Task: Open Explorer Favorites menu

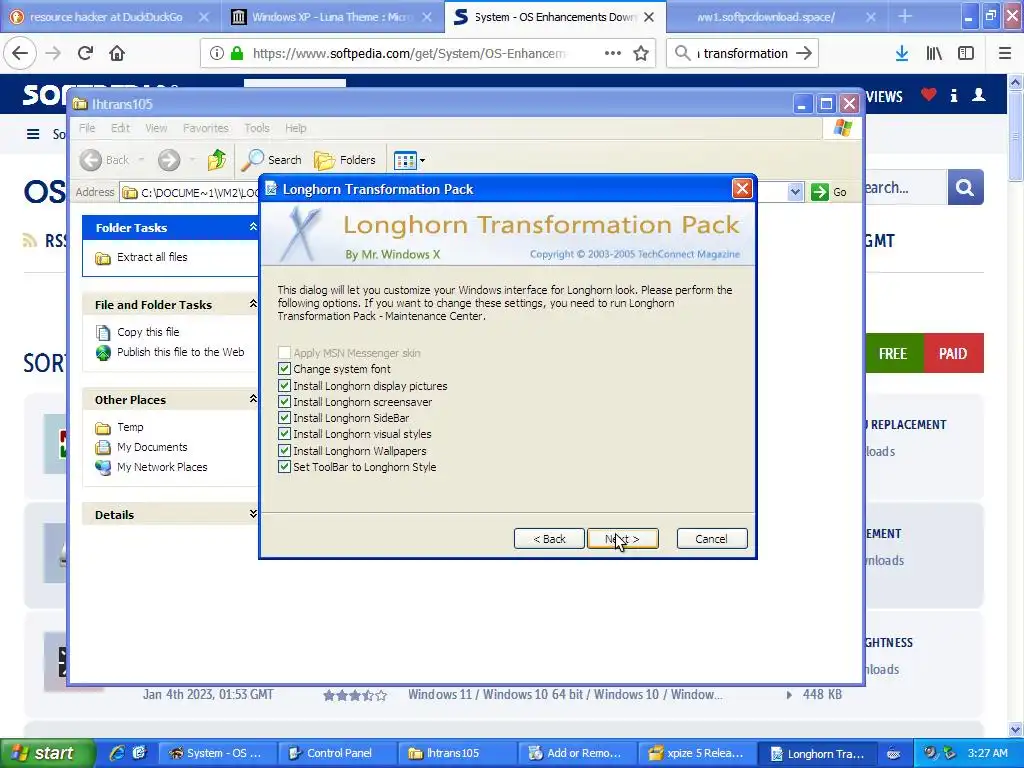Action: [x=206, y=128]
